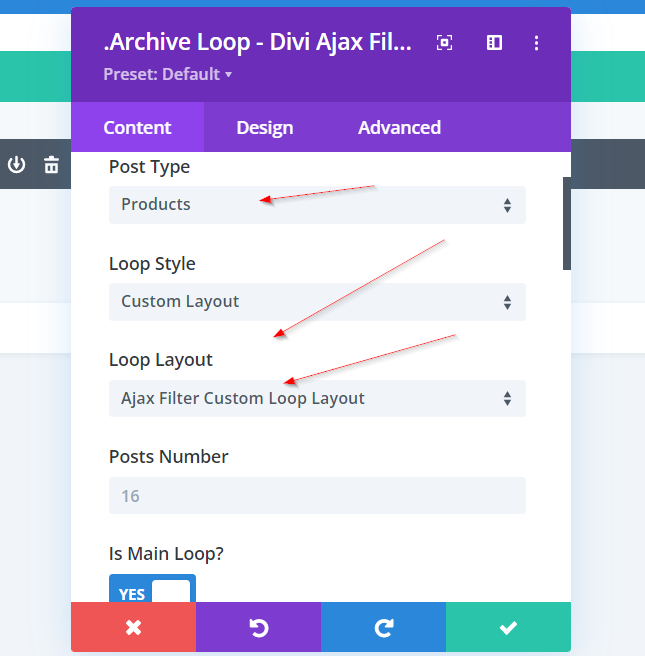Switch to the Design tab
This screenshot has width=645, height=656.
pyautogui.click(x=264, y=128)
